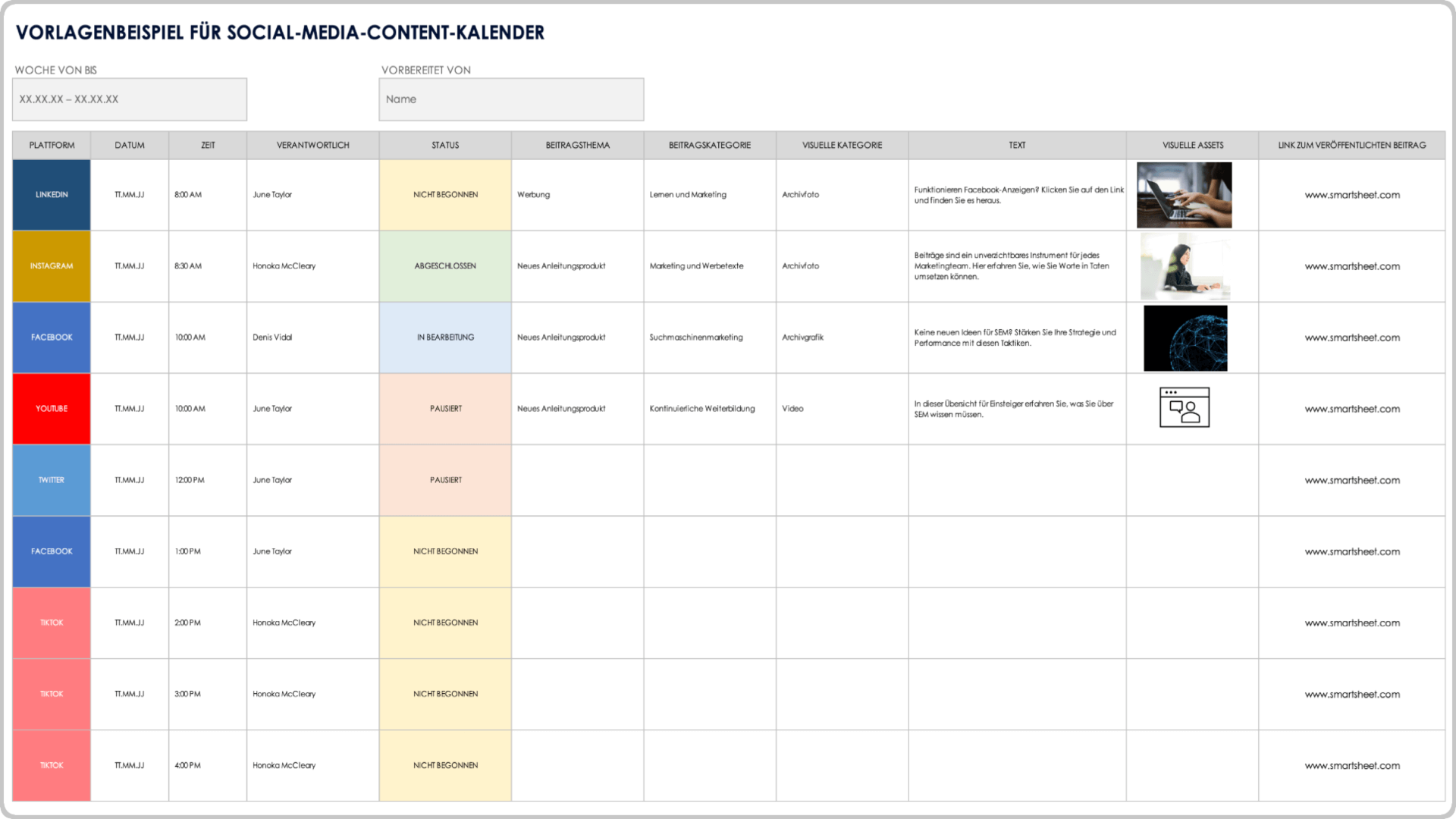Click the 'Woche von bis' date range field
The height and width of the screenshot is (819, 1456).
[x=130, y=99]
